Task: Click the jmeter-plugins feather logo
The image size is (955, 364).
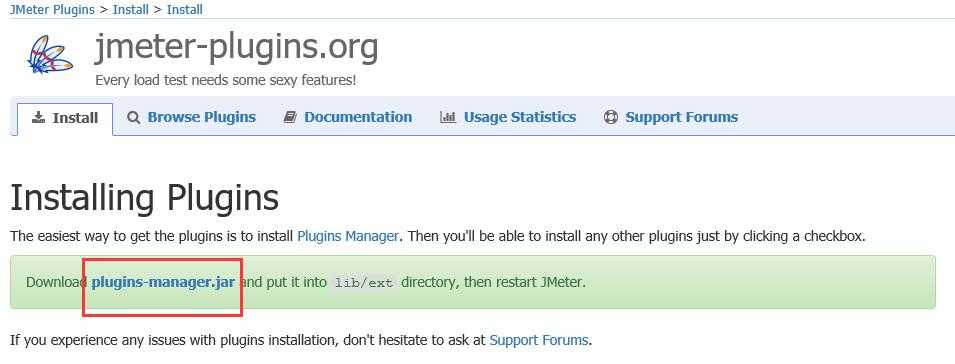Action: click(x=51, y=54)
